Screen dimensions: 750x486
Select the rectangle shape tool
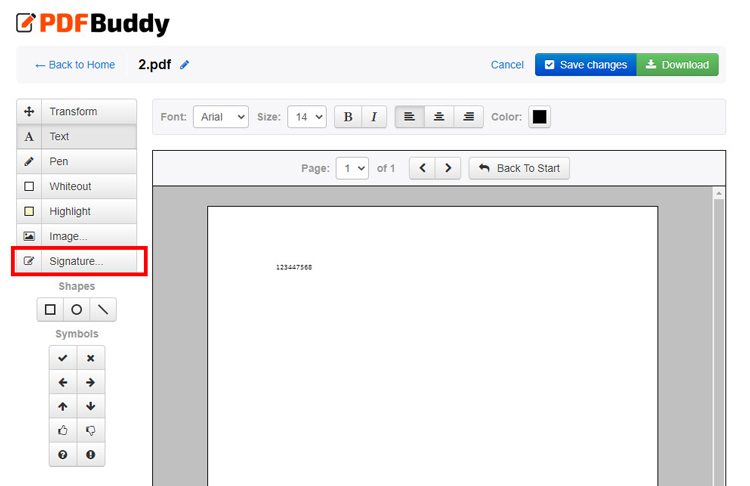[x=50, y=310]
